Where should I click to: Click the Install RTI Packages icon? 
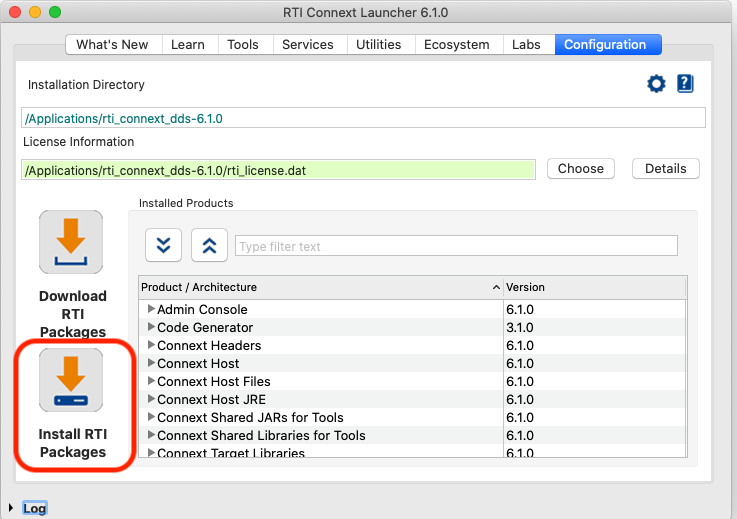71,380
